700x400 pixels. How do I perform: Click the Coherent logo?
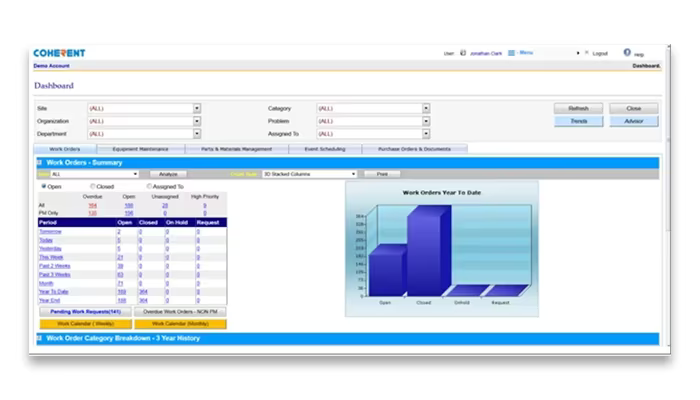pos(59,53)
